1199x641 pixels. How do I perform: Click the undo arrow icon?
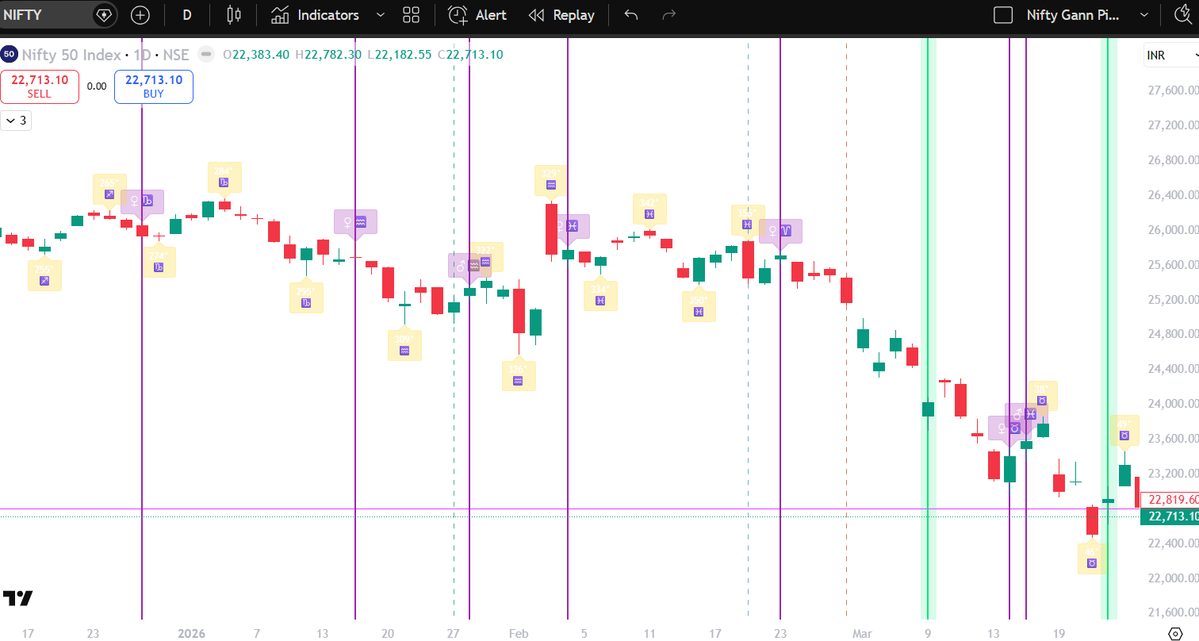click(x=629, y=15)
